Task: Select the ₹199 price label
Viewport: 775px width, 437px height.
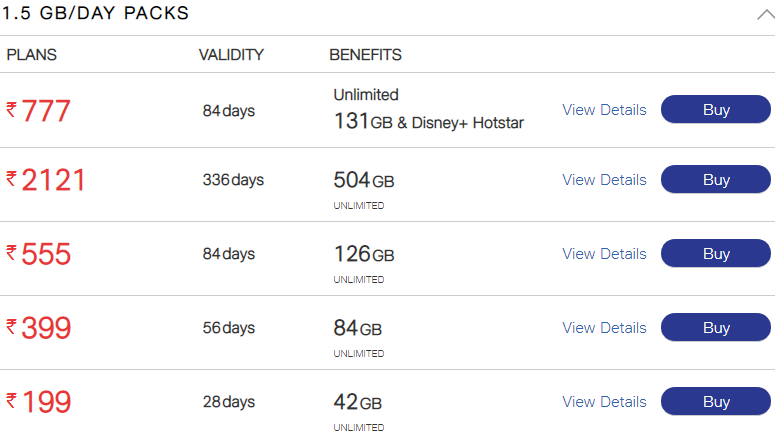Action: pos(38,402)
